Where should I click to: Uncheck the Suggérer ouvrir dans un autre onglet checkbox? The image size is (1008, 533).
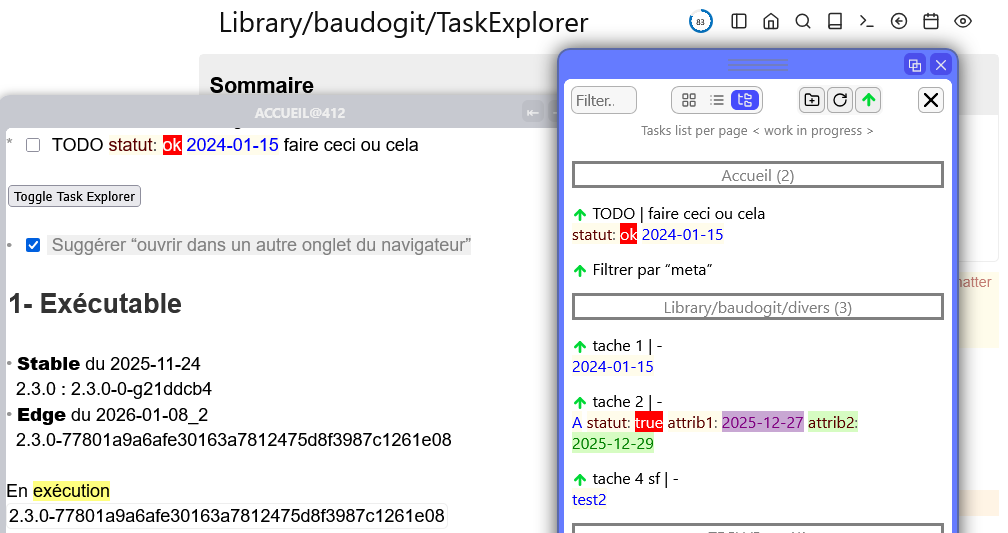pos(33,245)
